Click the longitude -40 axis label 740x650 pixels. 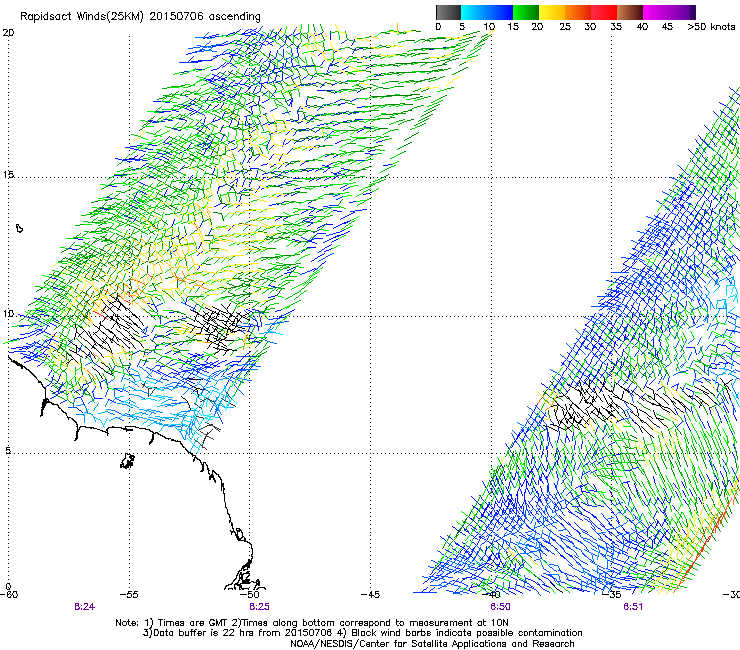click(490, 595)
